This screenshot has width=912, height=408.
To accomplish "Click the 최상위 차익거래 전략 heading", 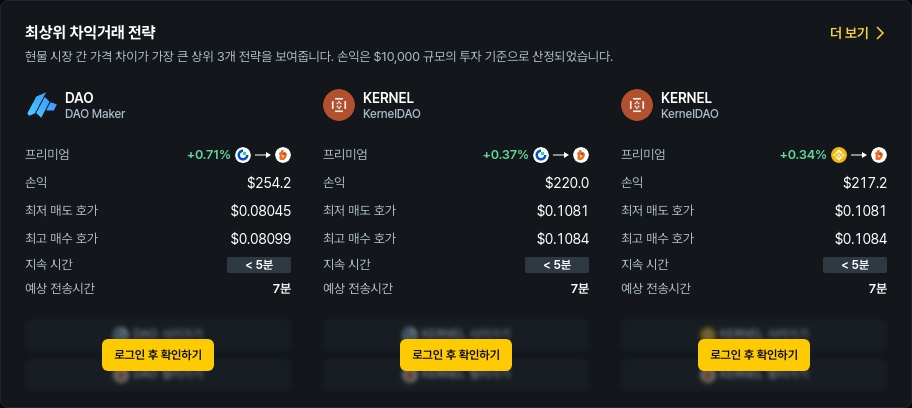I will click(90, 33).
